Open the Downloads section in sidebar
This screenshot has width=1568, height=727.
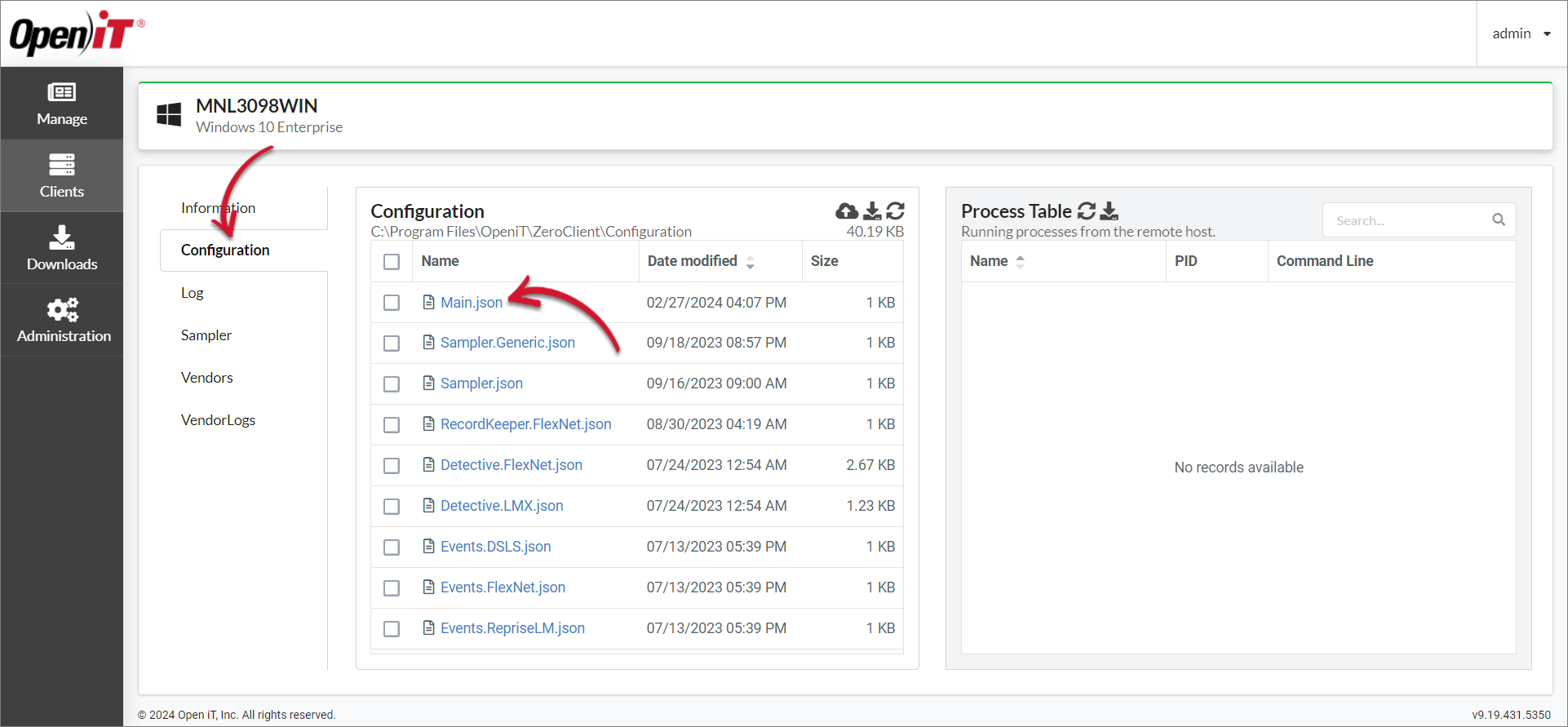62,248
